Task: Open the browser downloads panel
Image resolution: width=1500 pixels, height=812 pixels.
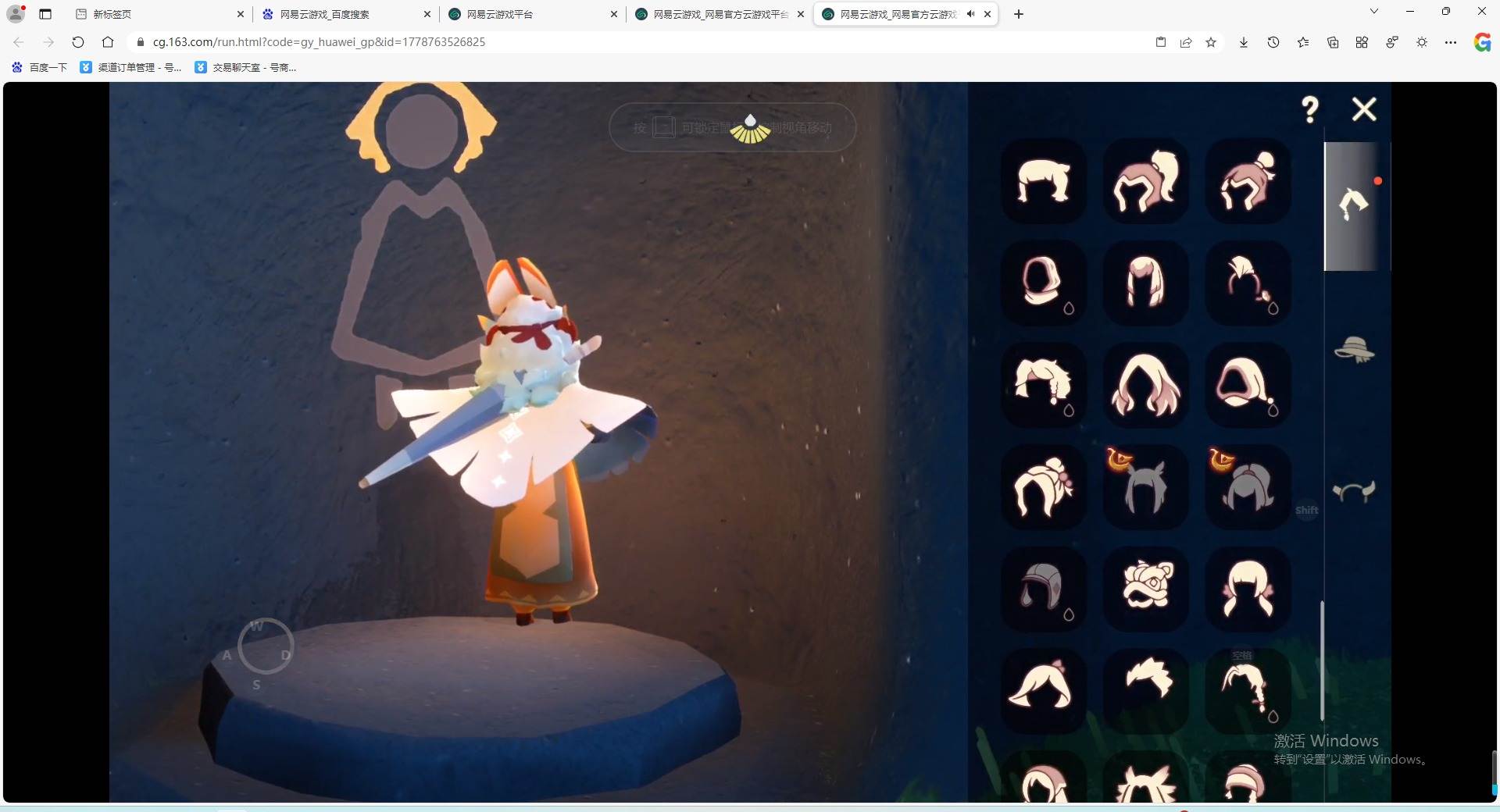Action: [1244, 42]
